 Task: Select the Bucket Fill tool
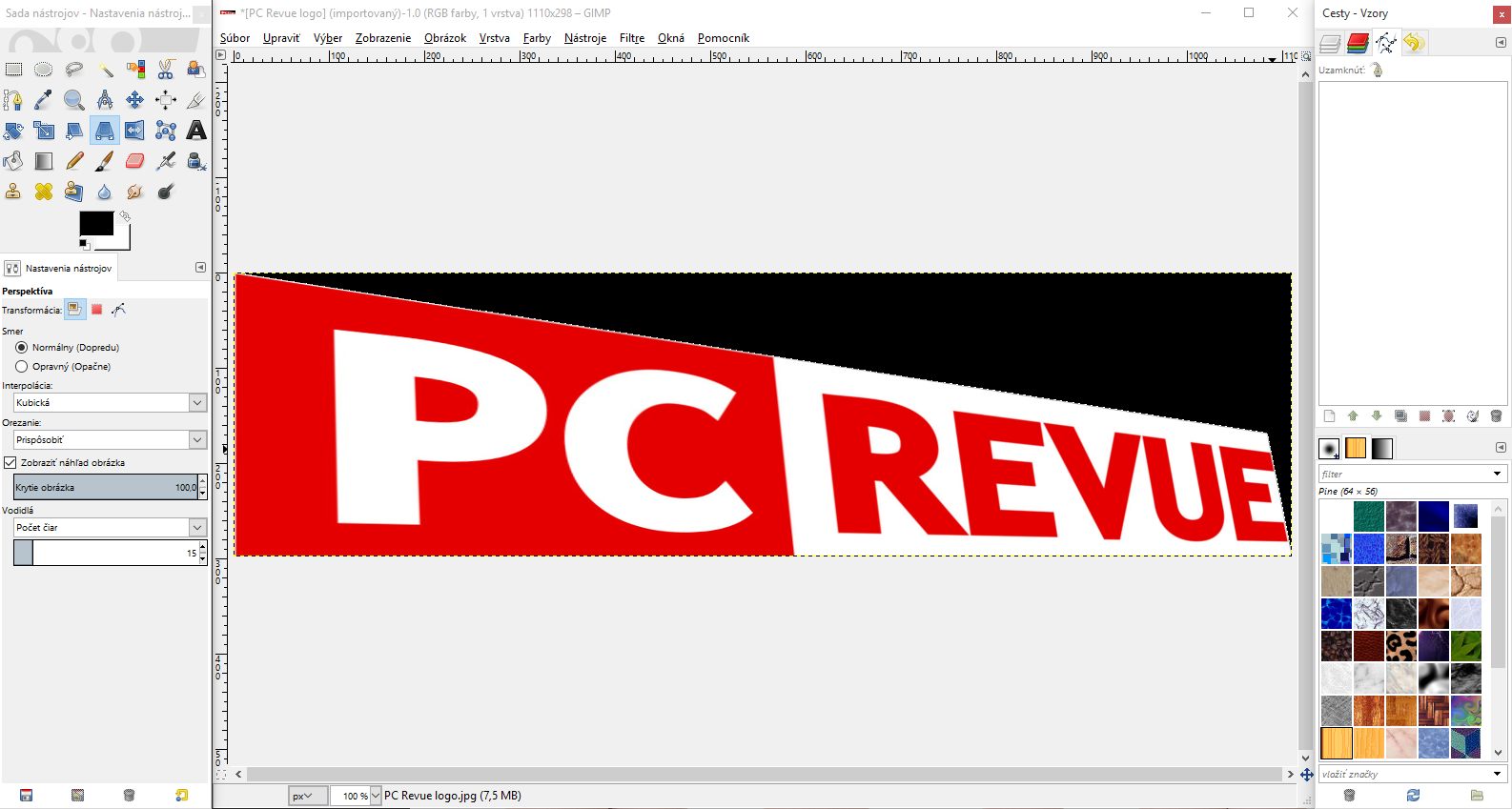click(12, 161)
